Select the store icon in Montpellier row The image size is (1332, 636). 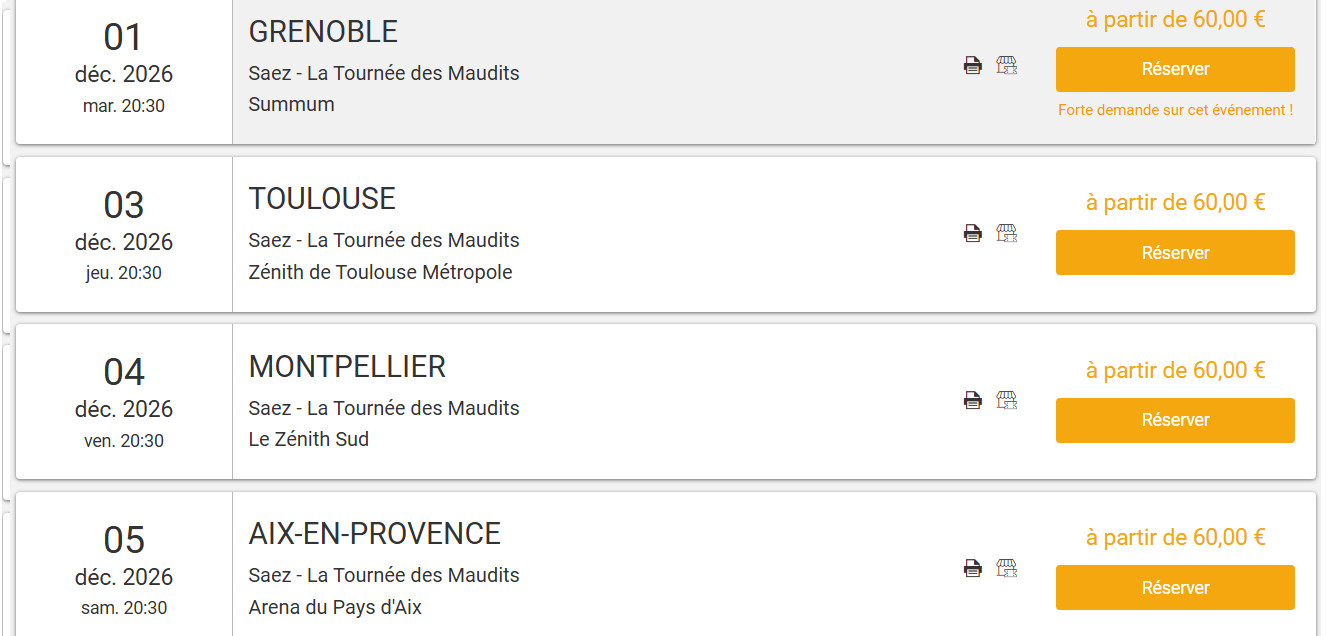click(x=1006, y=401)
